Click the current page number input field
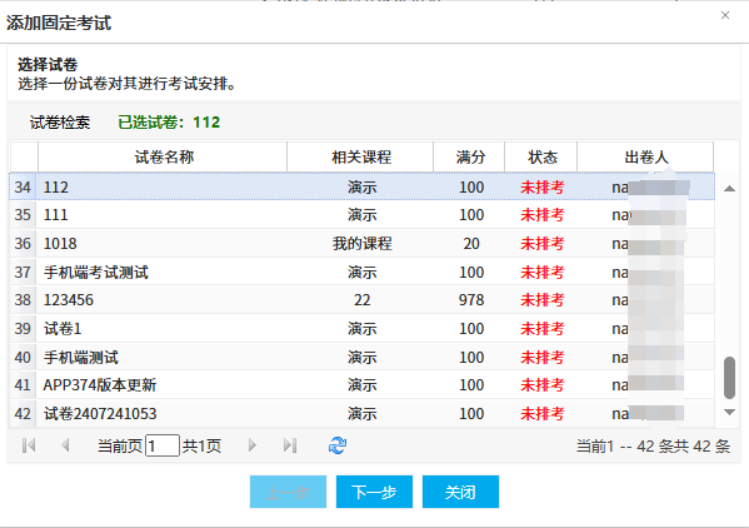 coord(162,446)
